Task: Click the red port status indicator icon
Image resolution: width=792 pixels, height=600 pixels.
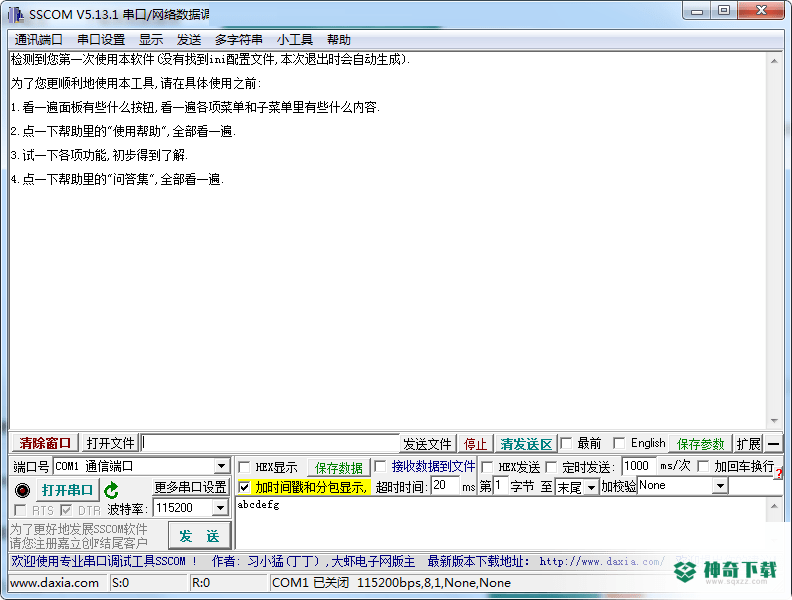Action: [22, 490]
